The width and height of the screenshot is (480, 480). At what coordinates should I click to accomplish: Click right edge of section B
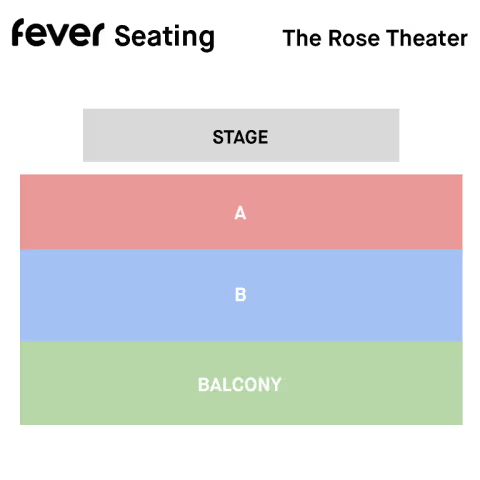pyautogui.click(x=459, y=295)
